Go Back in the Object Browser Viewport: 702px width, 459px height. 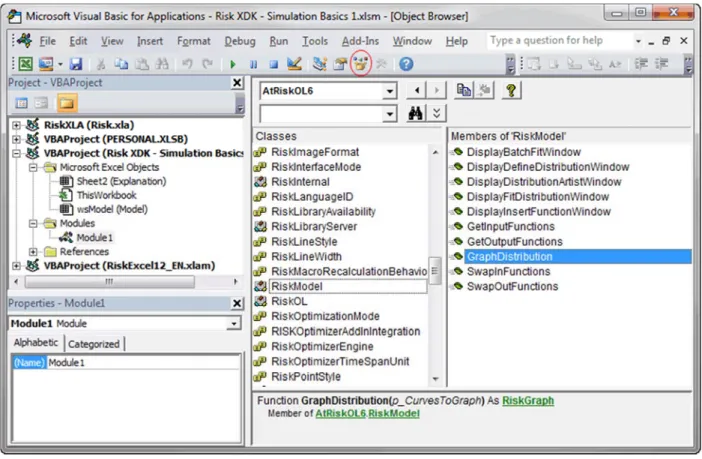(417, 91)
